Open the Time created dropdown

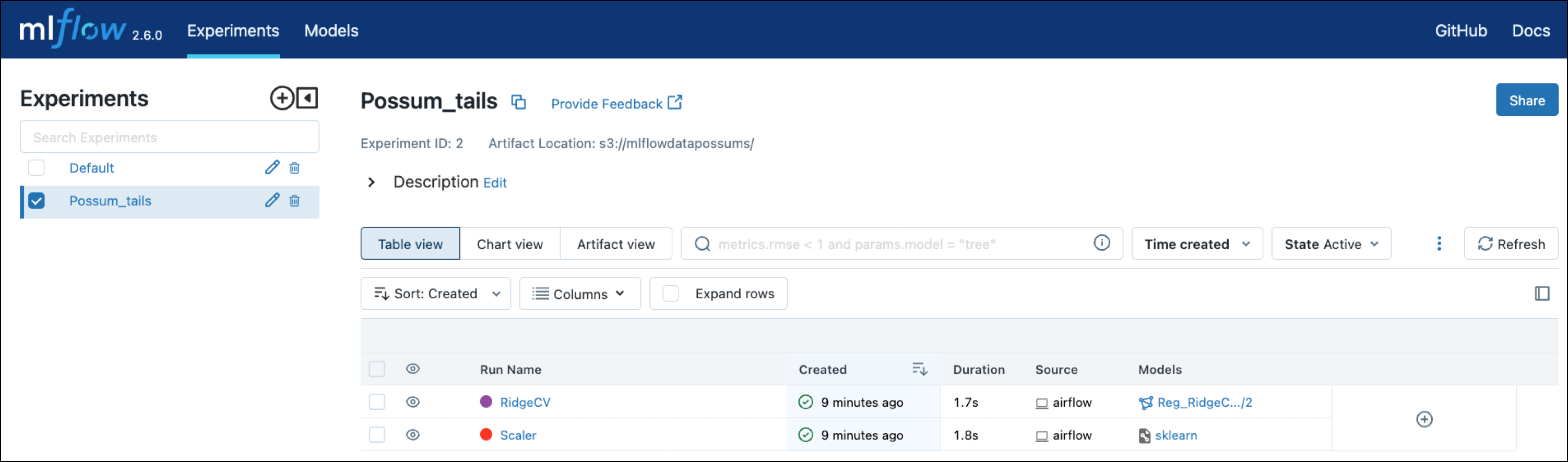tap(1196, 244)
